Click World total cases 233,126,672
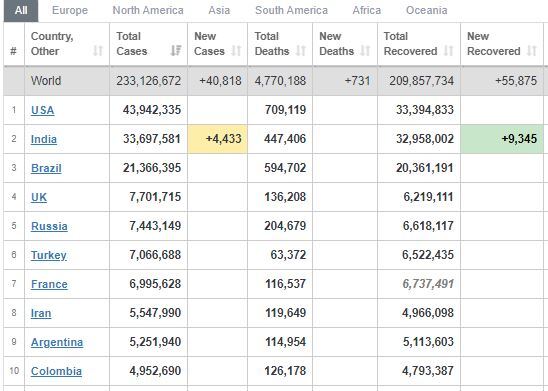This screenshot has height=391, width=548. coord(149,81)
